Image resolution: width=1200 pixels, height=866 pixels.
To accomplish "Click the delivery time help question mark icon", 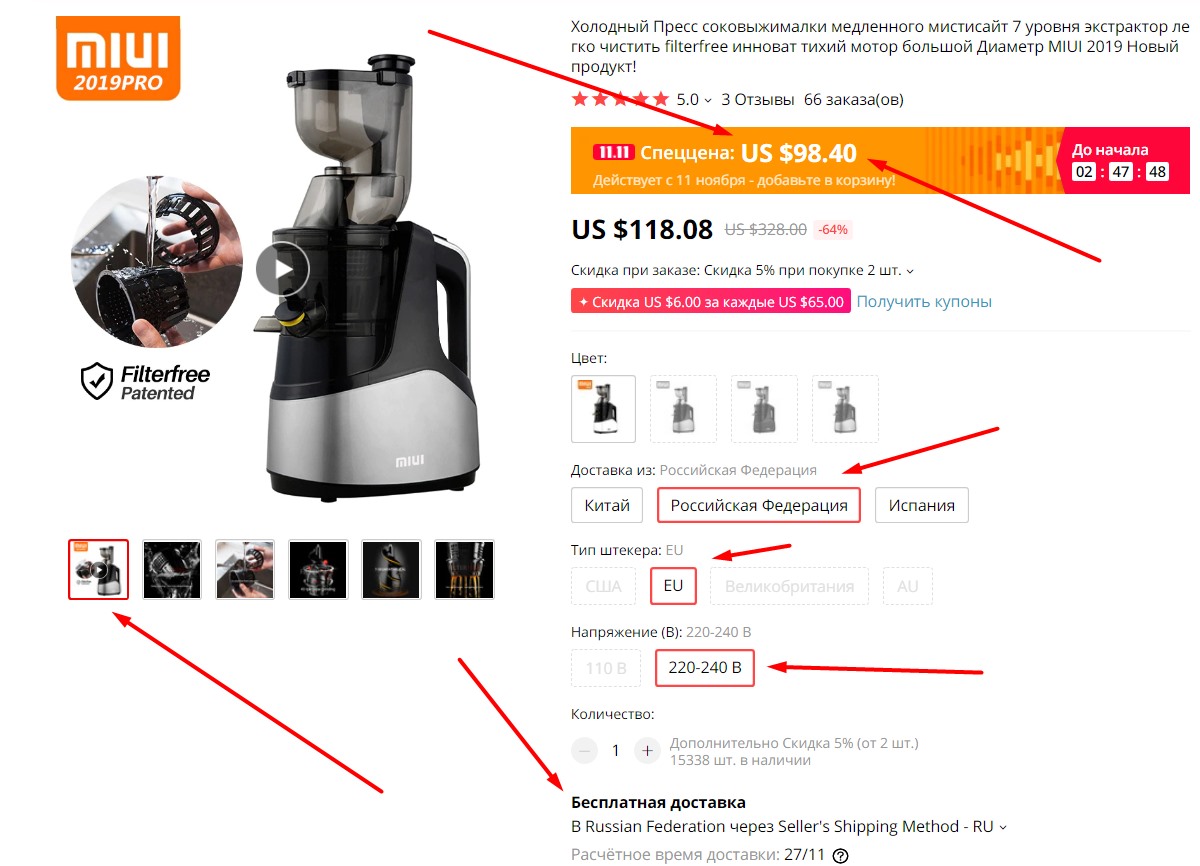I will (840, 855).
